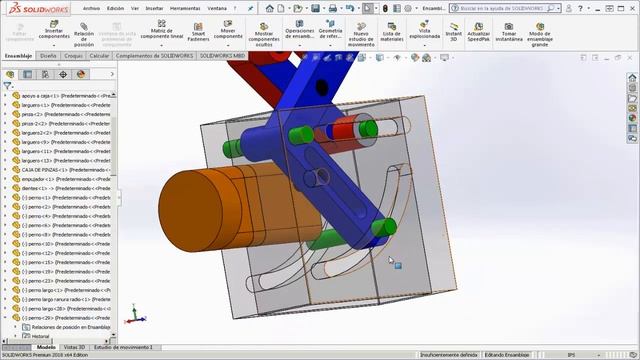Expand the apoyo a caja<1> component
This screenshot has height=360, width=640.
5,96
